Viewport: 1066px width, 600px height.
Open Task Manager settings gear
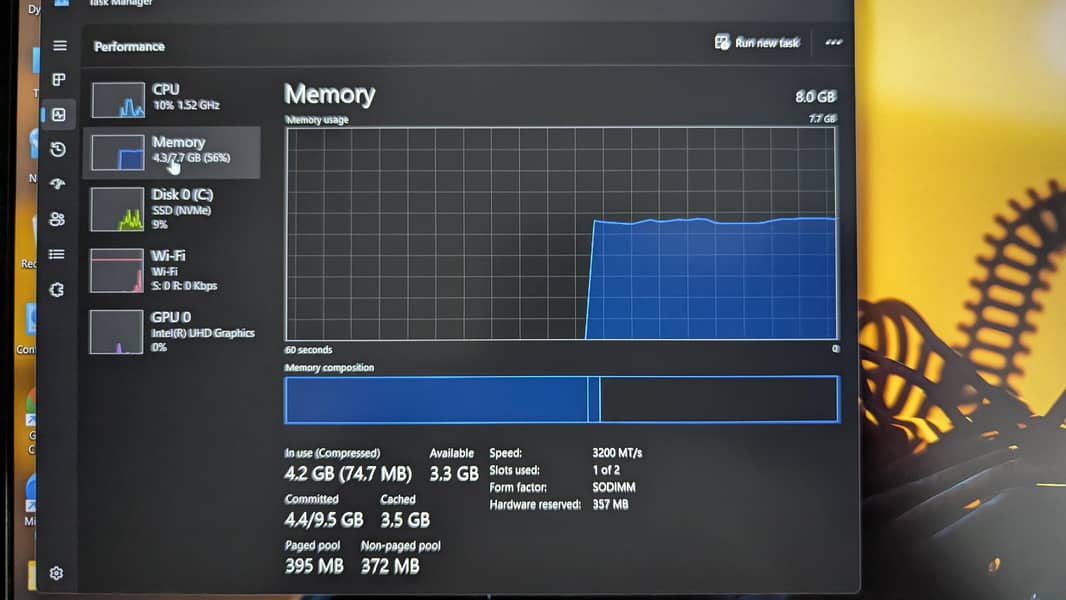pyautogui.click(x=56, y=573)
